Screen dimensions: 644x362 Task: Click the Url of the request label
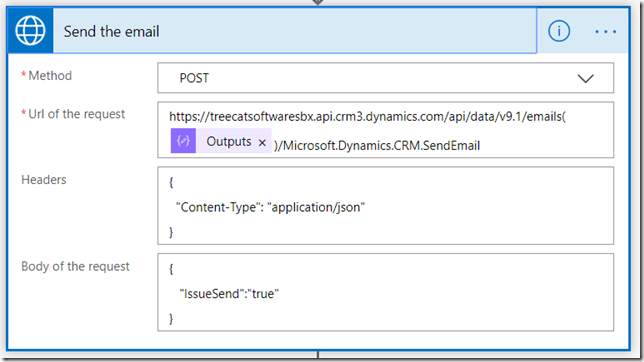[76, 114]
